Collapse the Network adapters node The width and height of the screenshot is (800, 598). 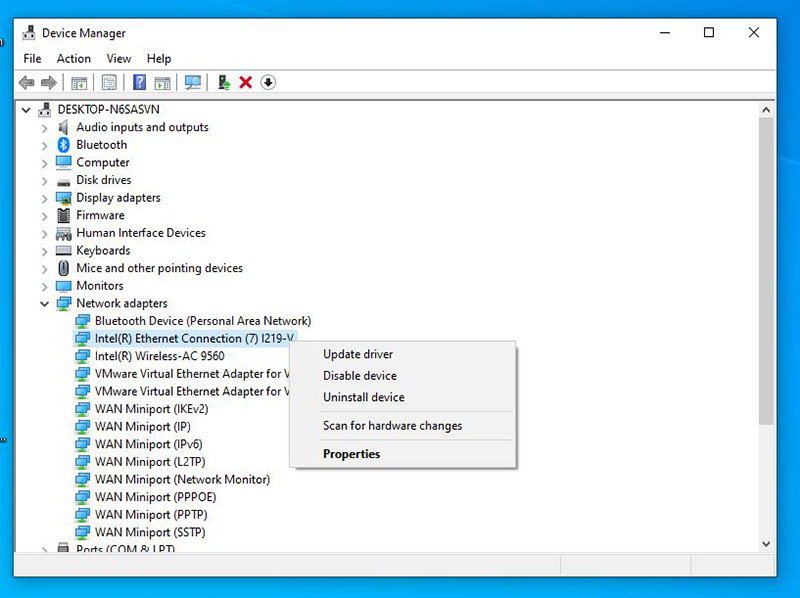44,304
